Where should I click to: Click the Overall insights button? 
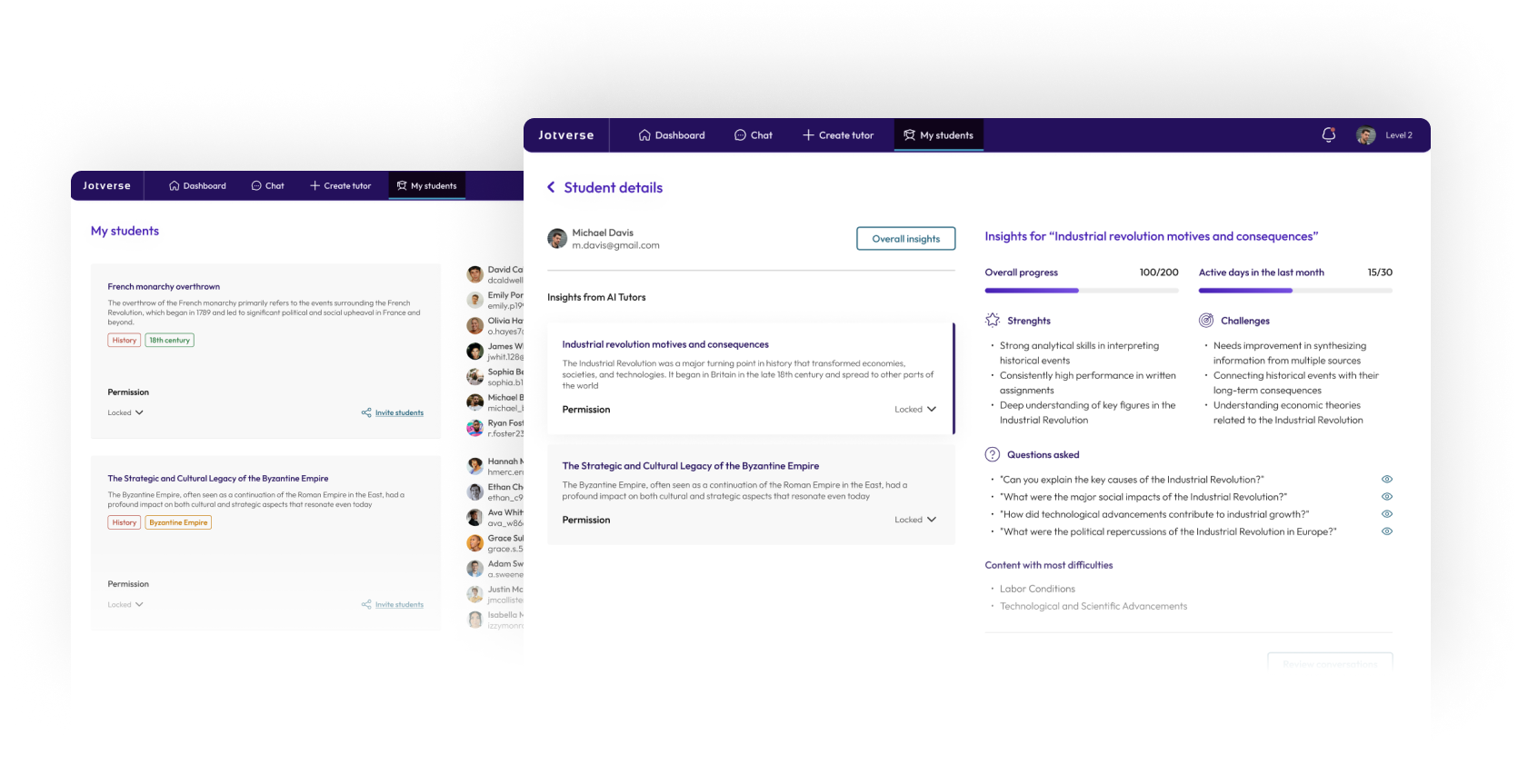click(905, 239)
